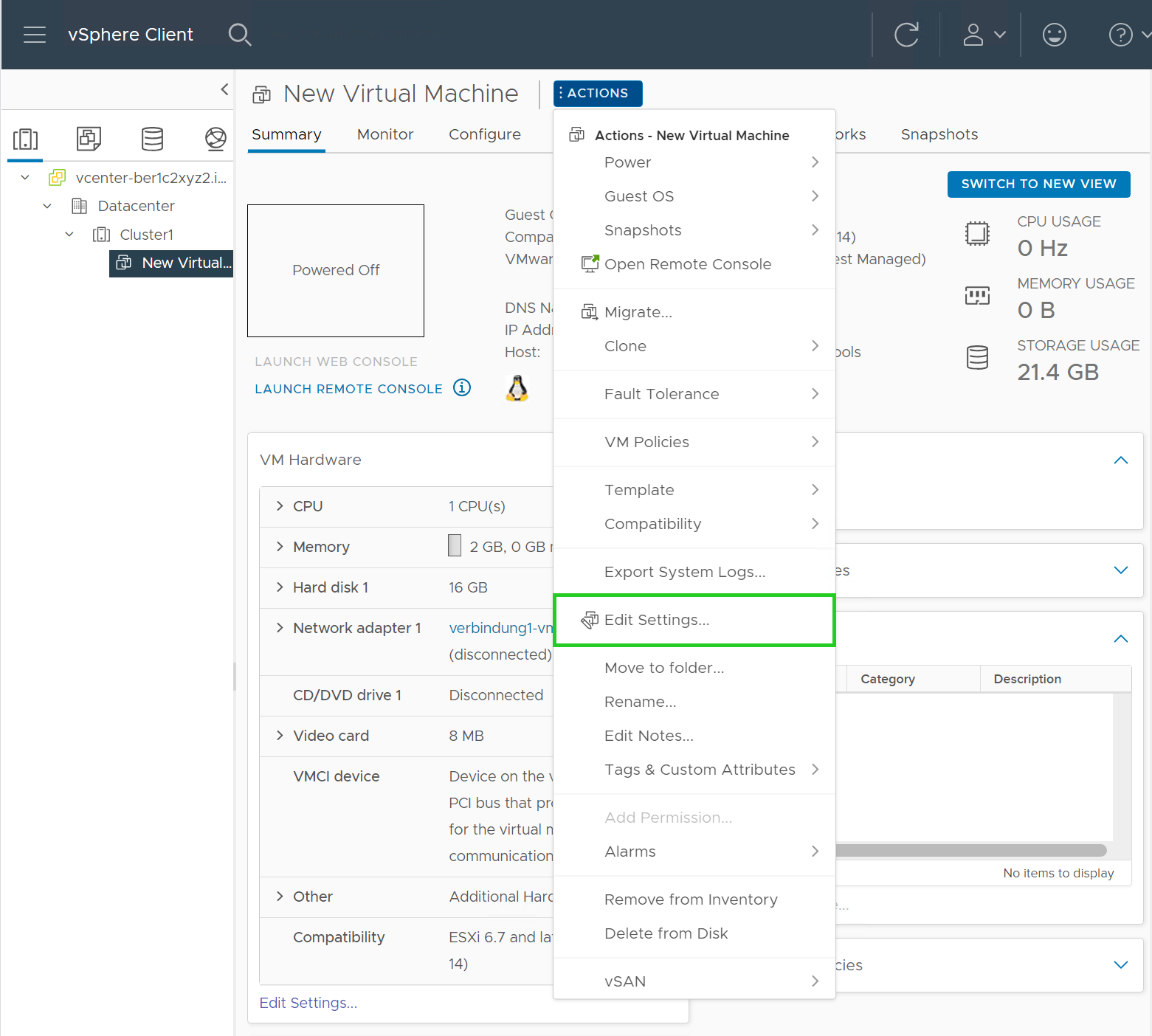1152x1036 pixels.
Task: Click the Powered Off console thumbnail
Action: [x=336, y=271]
